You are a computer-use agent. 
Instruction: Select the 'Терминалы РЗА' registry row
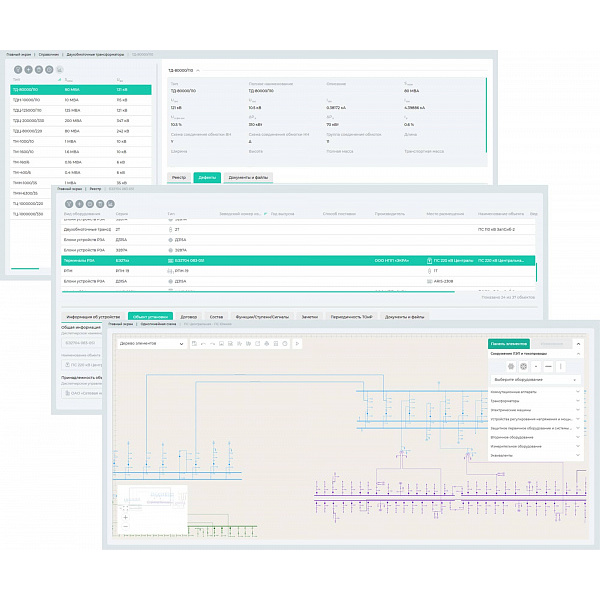298,261
